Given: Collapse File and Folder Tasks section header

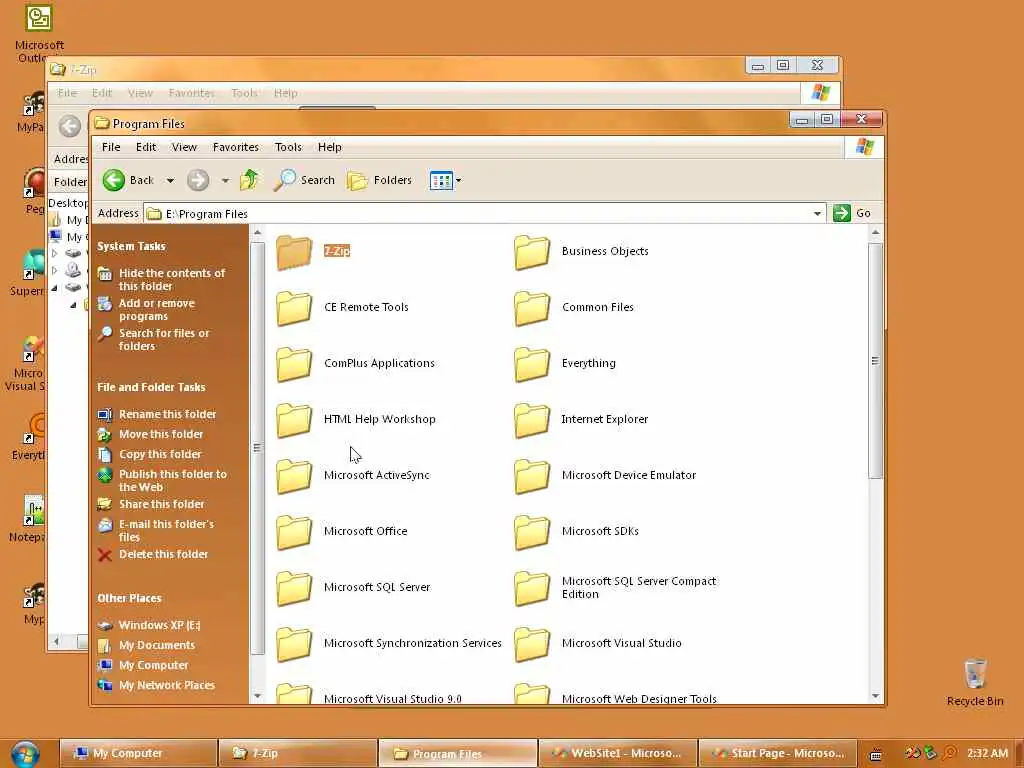Looking at the screenshot, I should pos(151,387).
